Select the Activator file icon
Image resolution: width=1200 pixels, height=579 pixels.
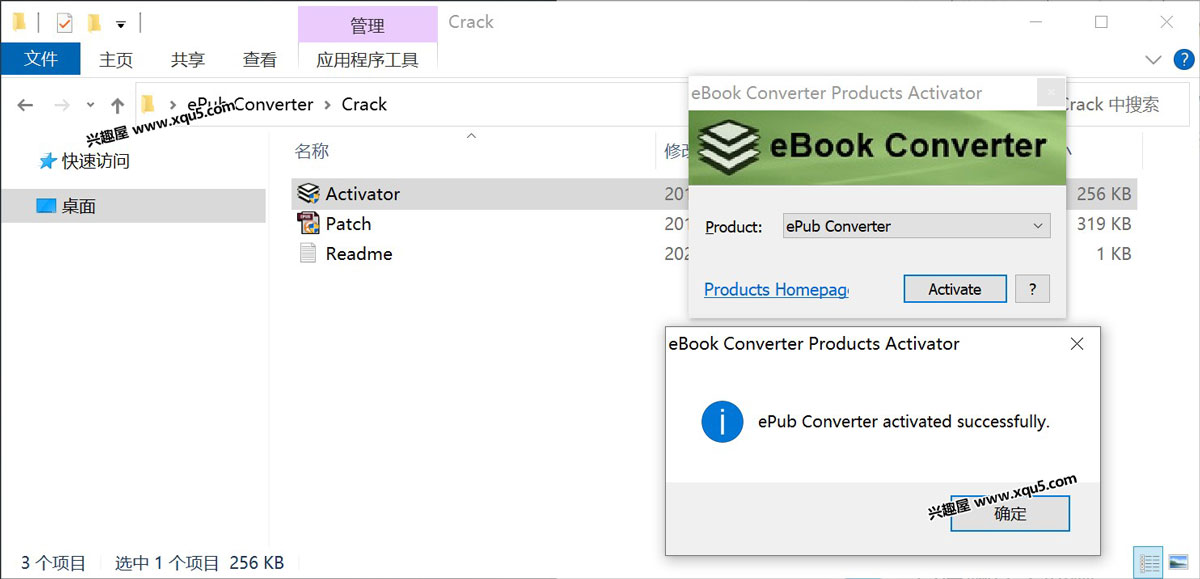[309, 194]
